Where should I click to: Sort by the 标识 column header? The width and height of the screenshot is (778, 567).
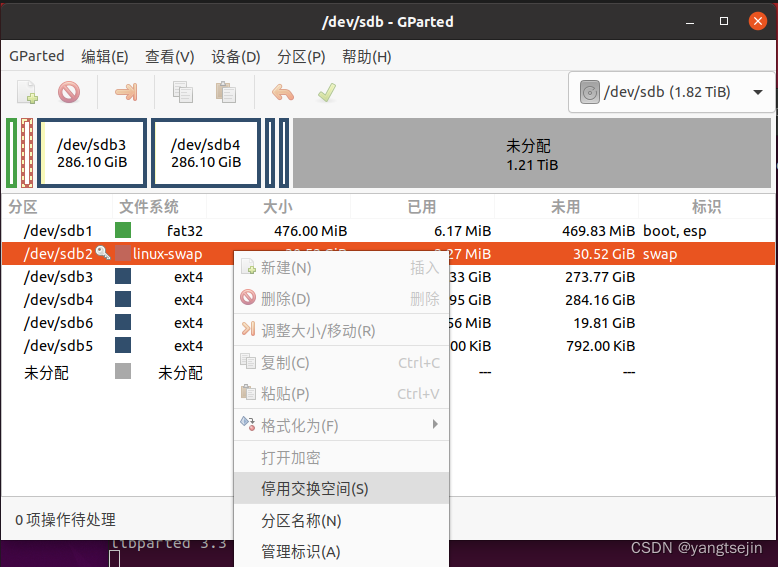click(707, 207)
